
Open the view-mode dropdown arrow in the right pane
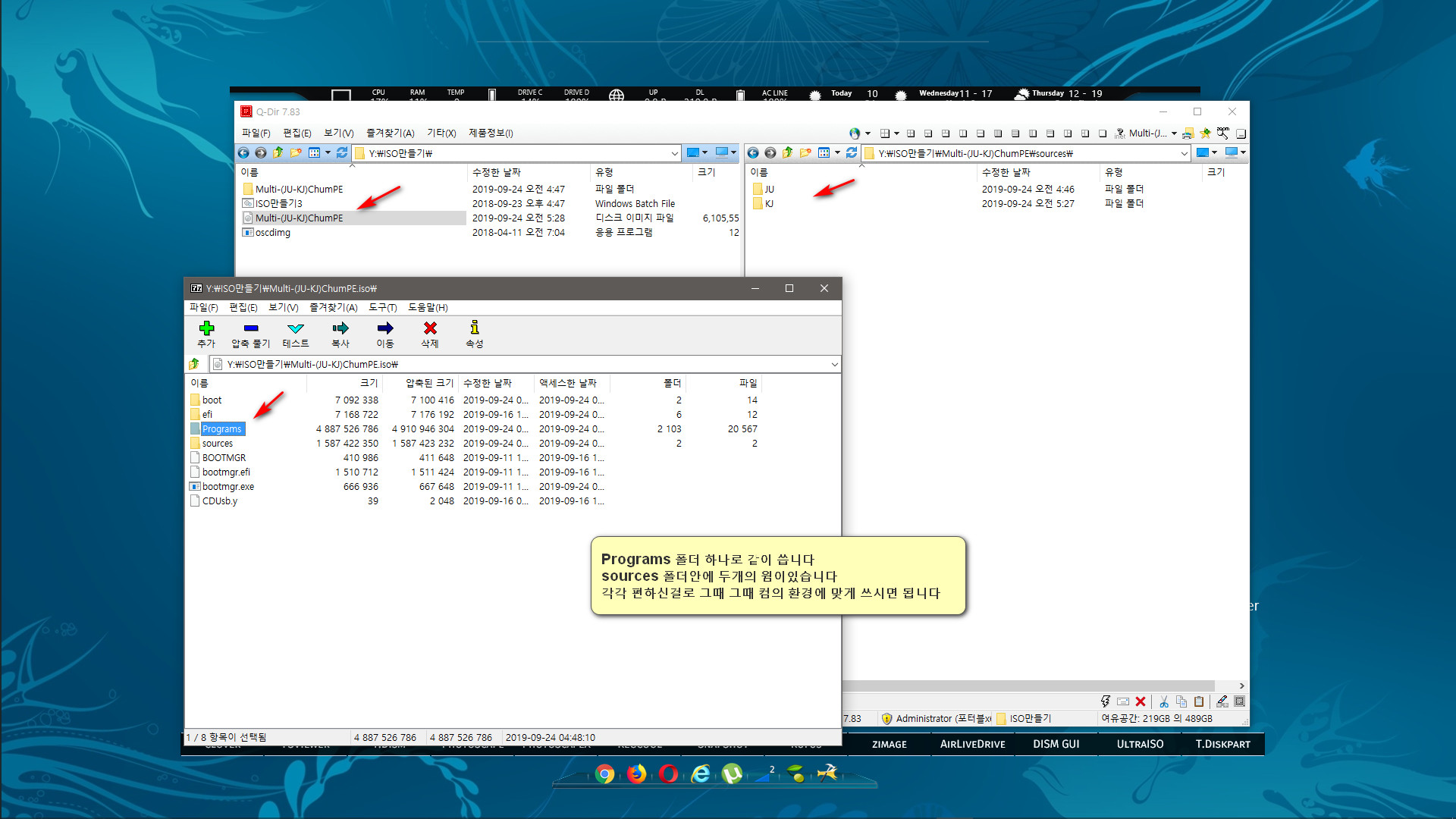coord(837,153)
